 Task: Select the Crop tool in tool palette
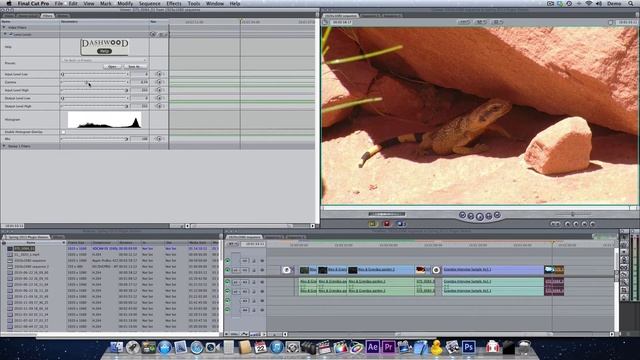[x=624, y=290]
